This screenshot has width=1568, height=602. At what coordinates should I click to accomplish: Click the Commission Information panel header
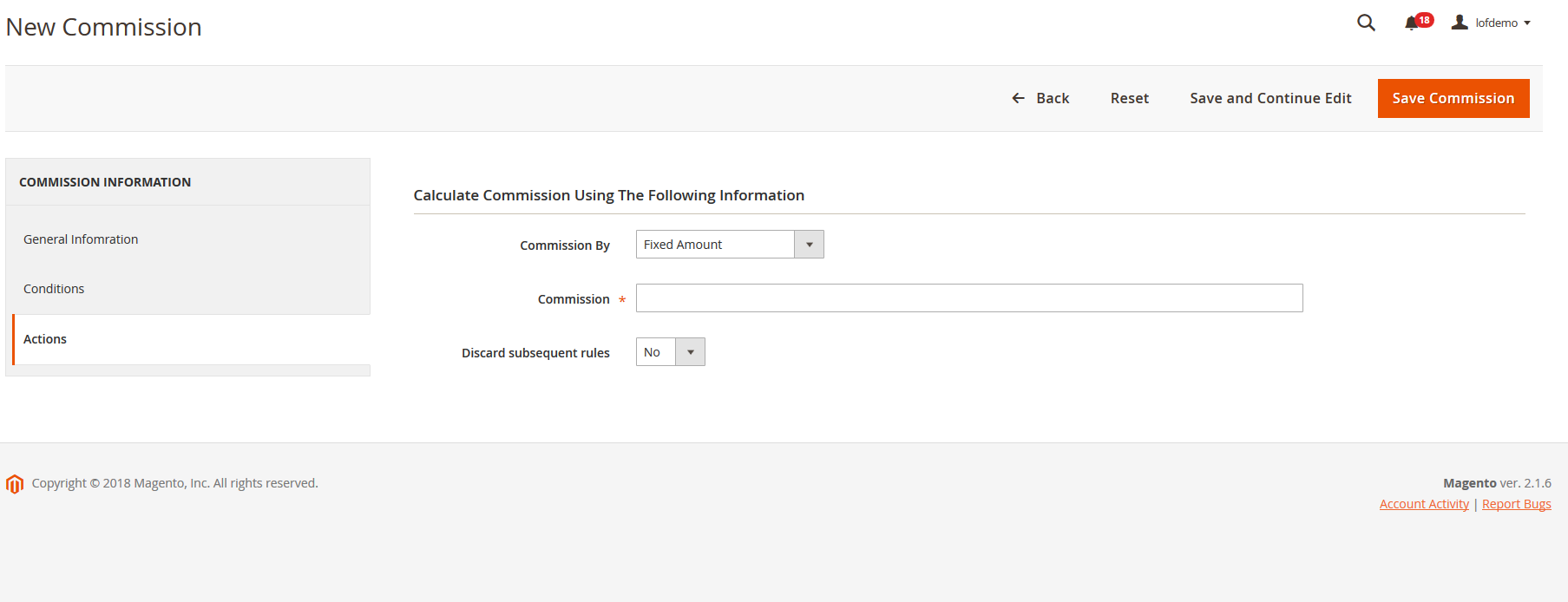pos(105,182)
